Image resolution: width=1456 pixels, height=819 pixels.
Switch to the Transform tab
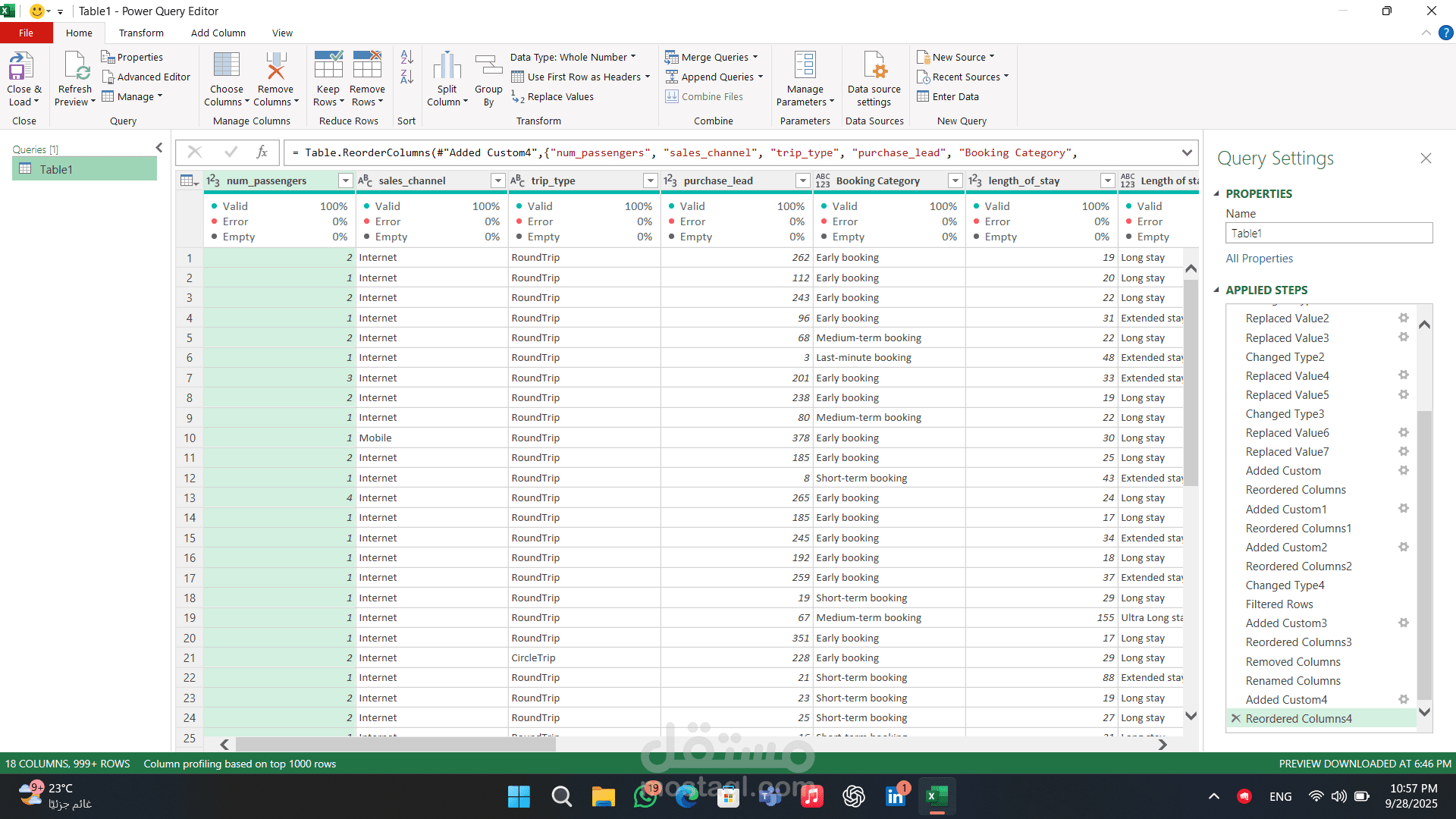click(x=141, y=33)
